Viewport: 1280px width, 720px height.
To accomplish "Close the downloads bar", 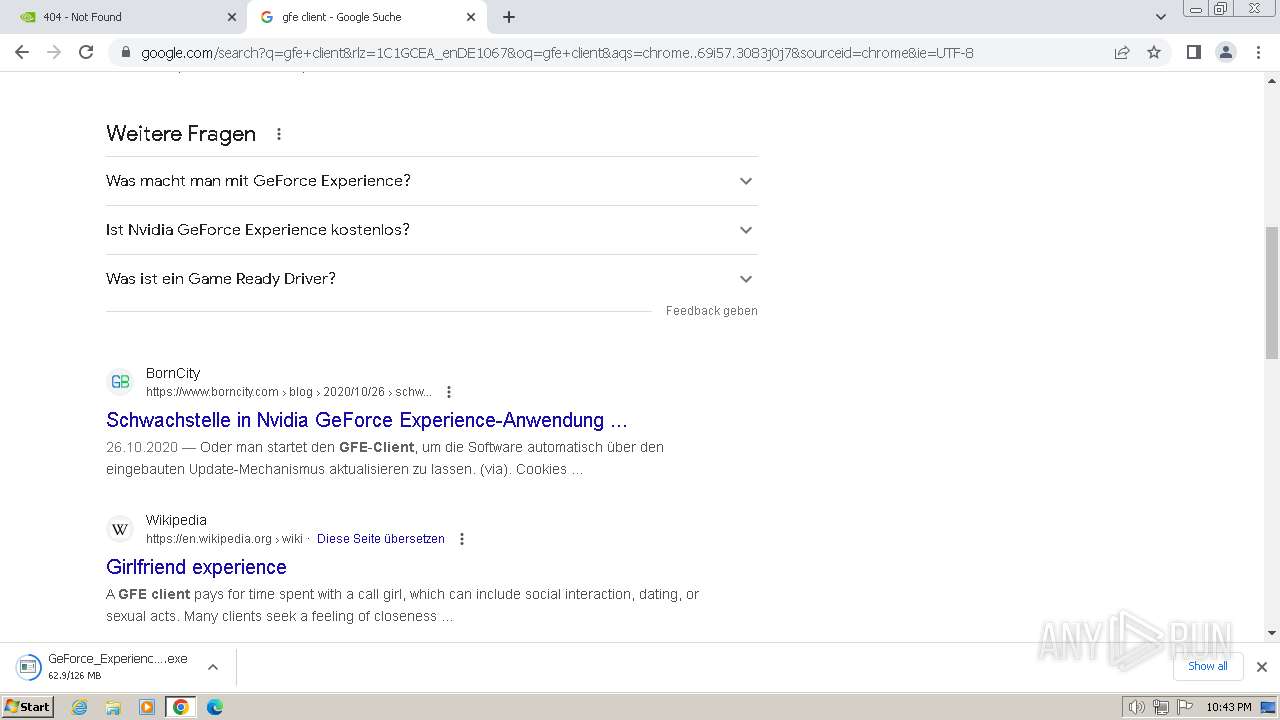I will click(1262, 666).
